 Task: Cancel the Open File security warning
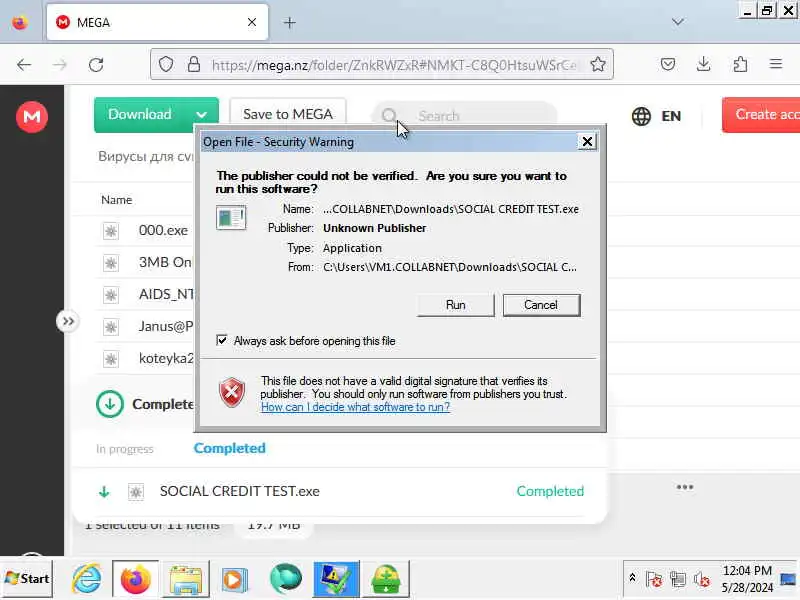[x=541, y=305]
